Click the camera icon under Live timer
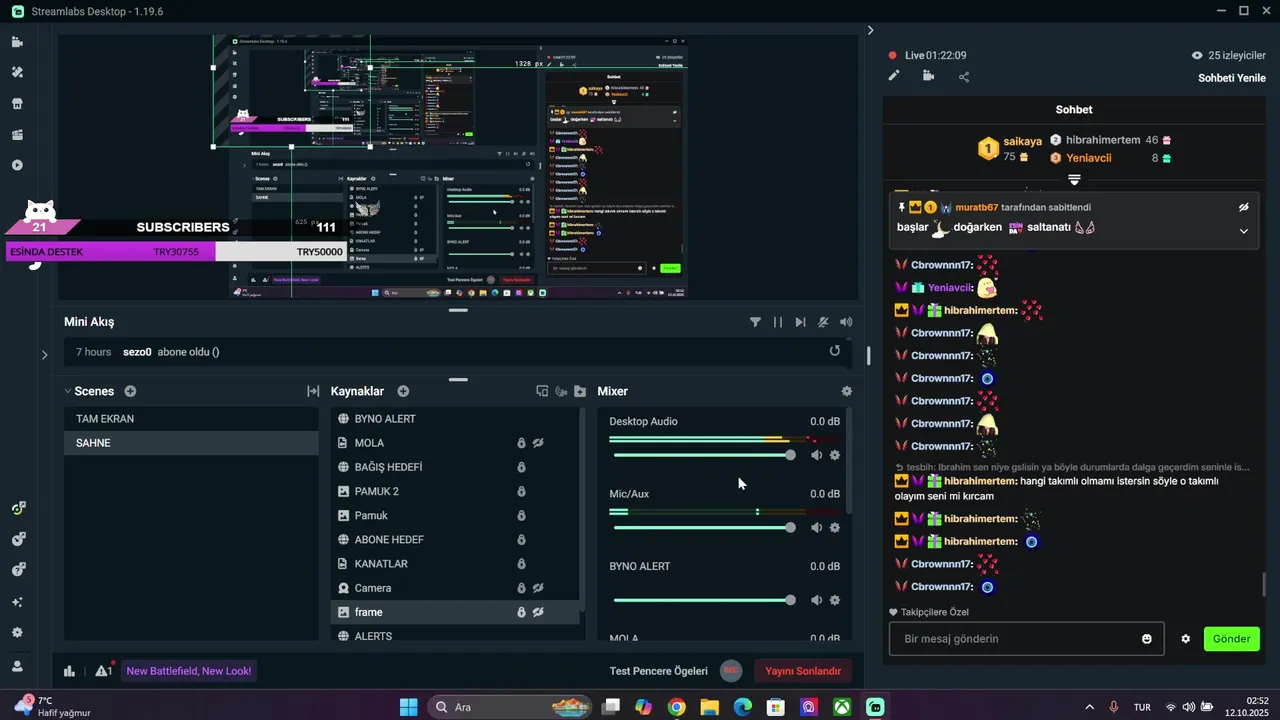1280x720 pixels. 929,76
